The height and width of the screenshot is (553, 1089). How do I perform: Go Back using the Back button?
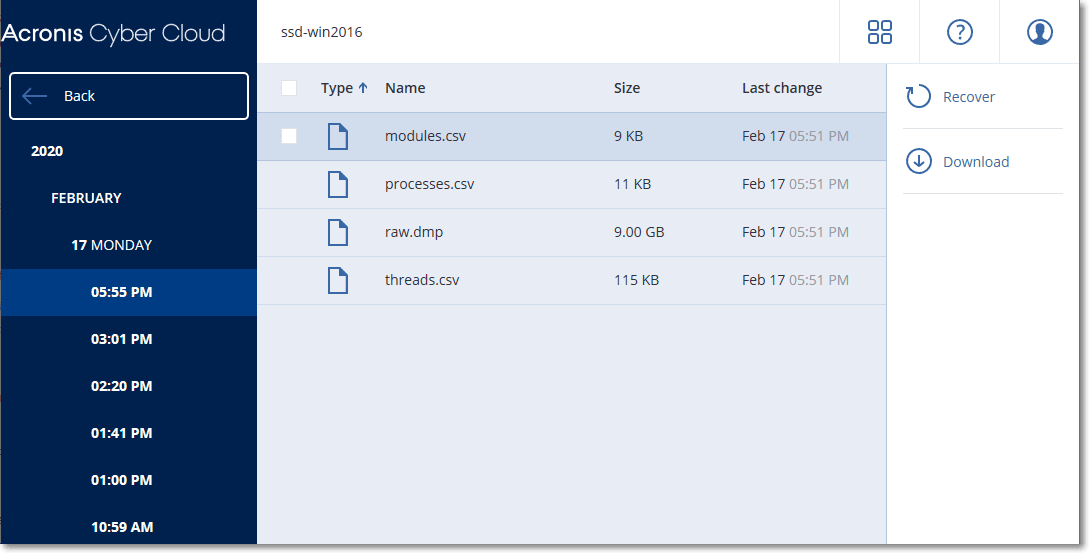pyautogui.click(x=128, y=96)
